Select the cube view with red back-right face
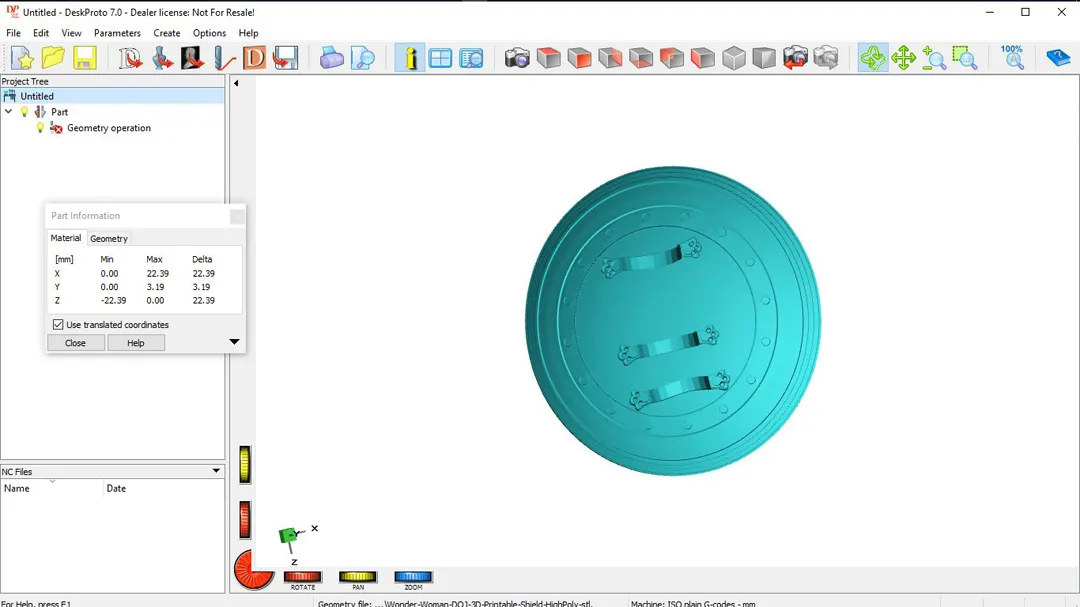 pyautogui.click(x=610, y=58)
